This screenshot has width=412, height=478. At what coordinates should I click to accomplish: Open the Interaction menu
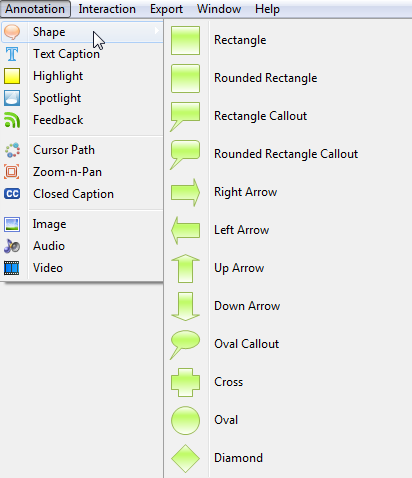click(x=107, y=9)
